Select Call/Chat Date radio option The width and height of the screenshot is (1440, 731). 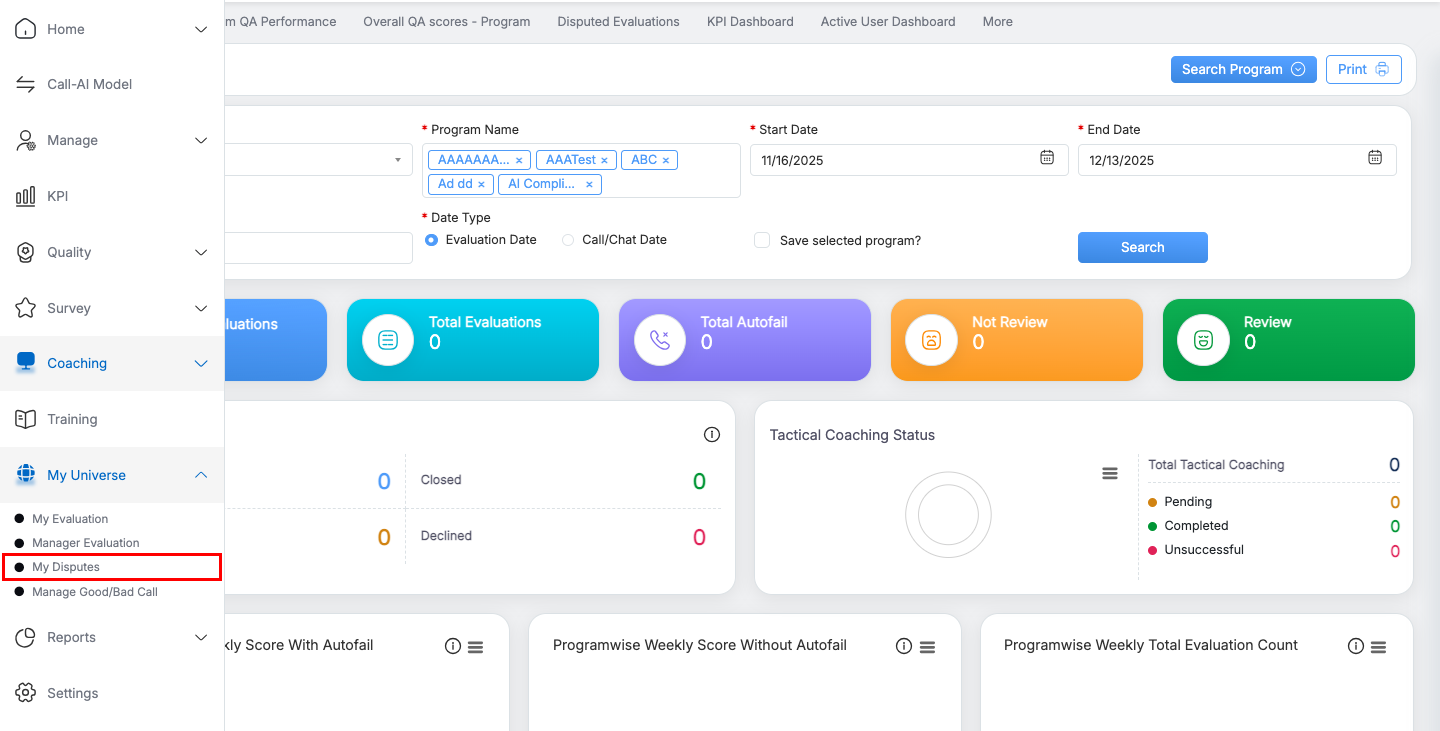point(568,240)
